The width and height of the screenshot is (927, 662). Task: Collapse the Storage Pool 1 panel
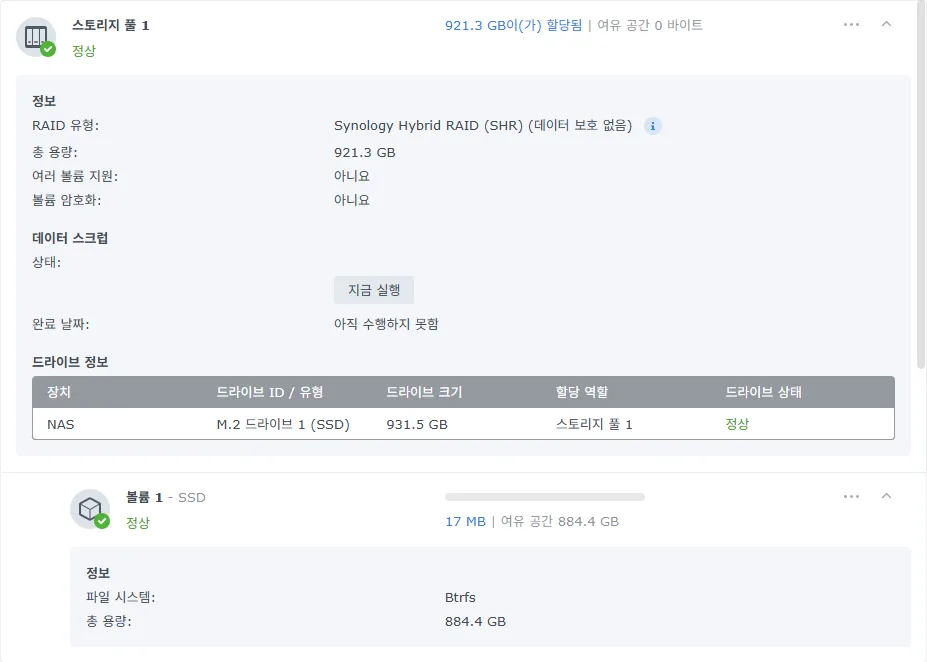pos(884,24)
